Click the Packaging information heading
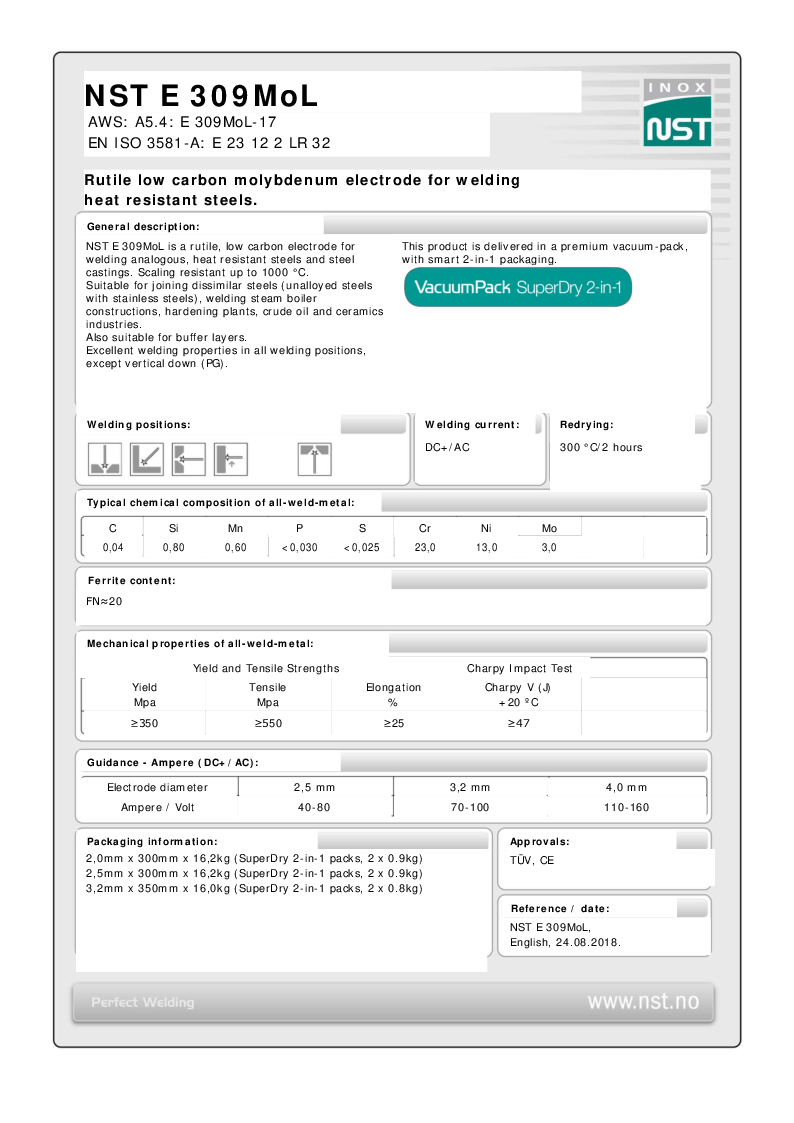 click(x=152, y=842)
